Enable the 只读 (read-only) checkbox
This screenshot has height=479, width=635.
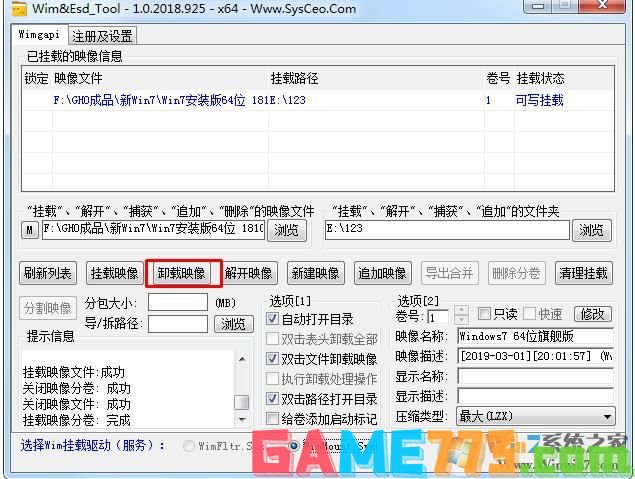(x=484, y=314)
